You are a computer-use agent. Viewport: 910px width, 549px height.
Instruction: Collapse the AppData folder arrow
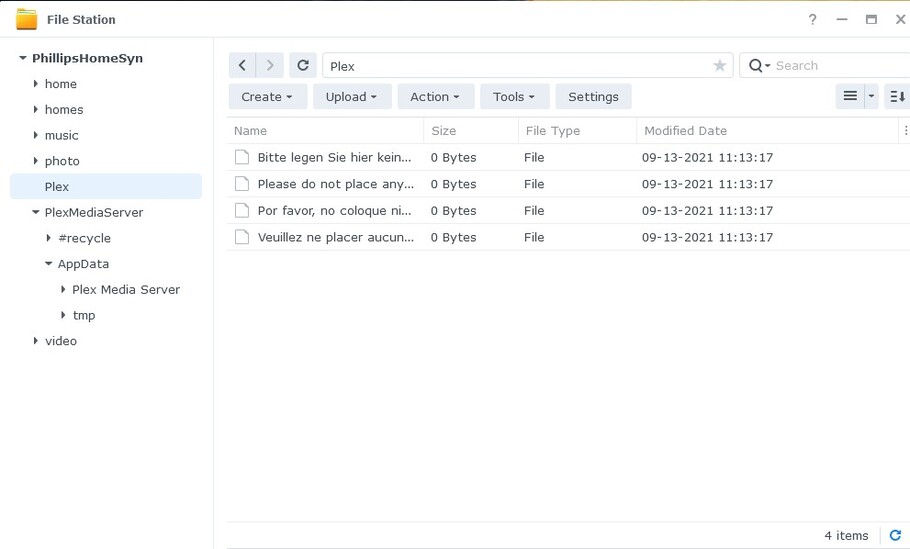(49, 263)
